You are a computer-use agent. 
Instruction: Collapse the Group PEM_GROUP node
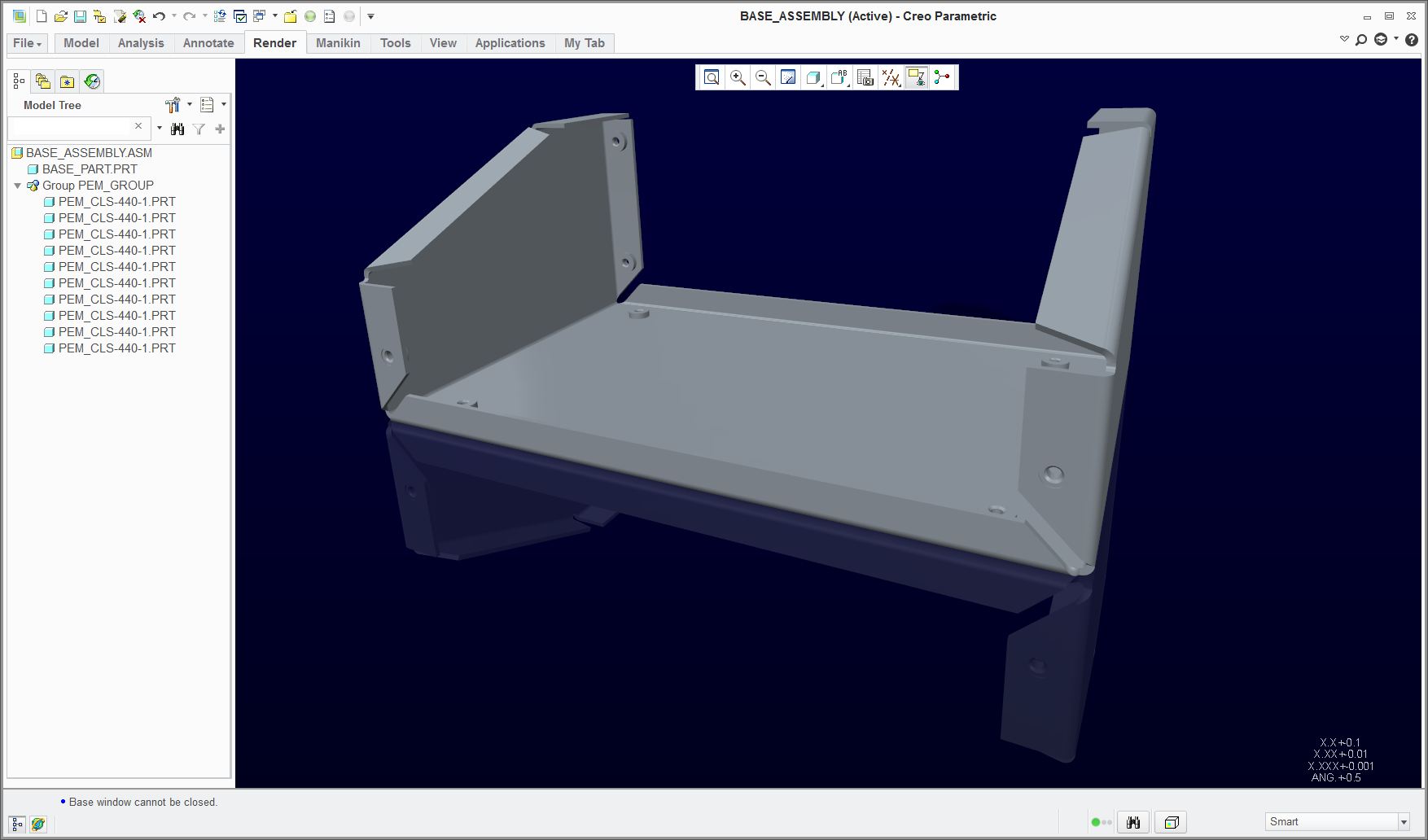click(17, 186)
